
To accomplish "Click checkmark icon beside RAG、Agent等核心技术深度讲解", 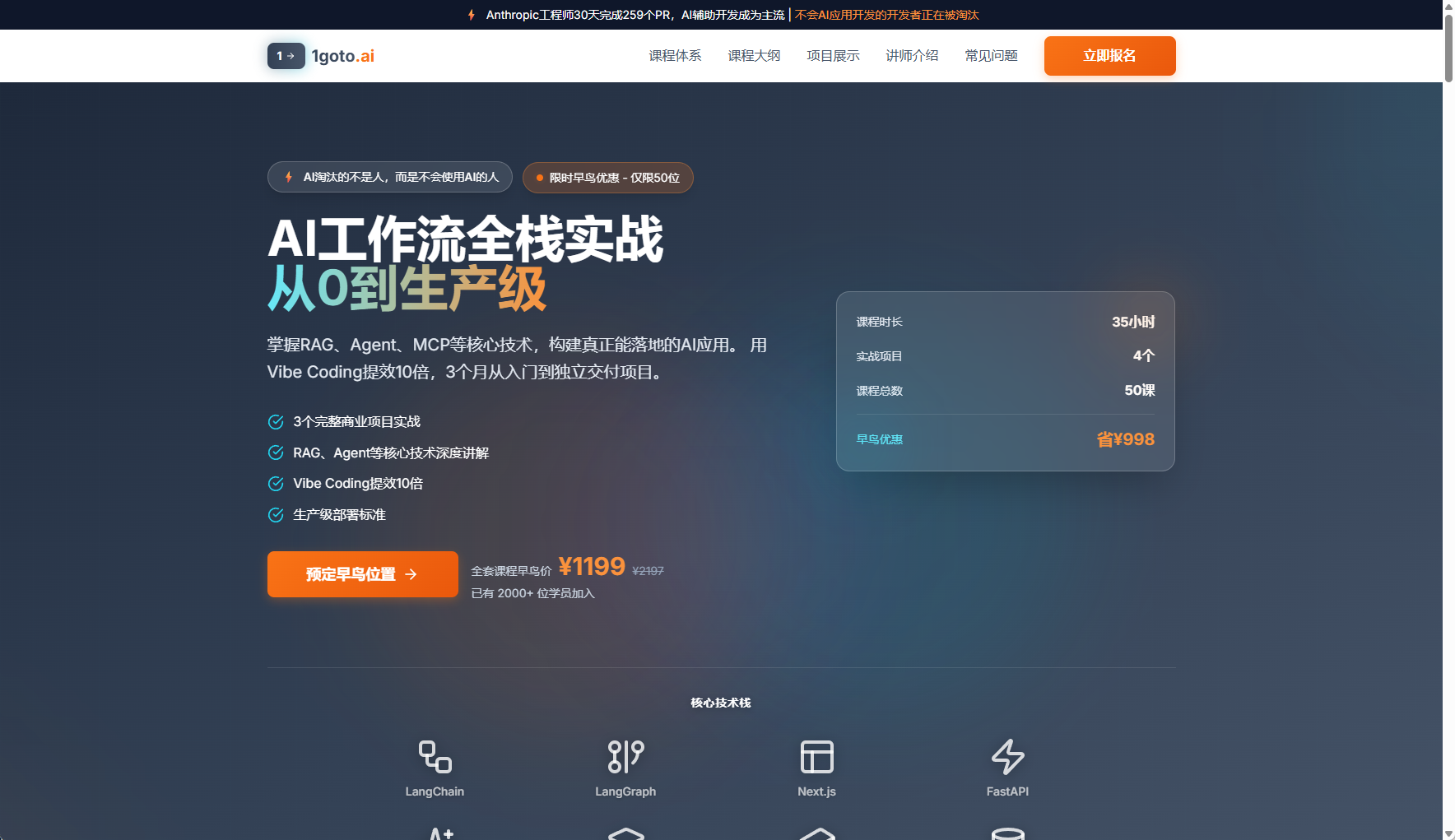I will click(x=276, y=452).
